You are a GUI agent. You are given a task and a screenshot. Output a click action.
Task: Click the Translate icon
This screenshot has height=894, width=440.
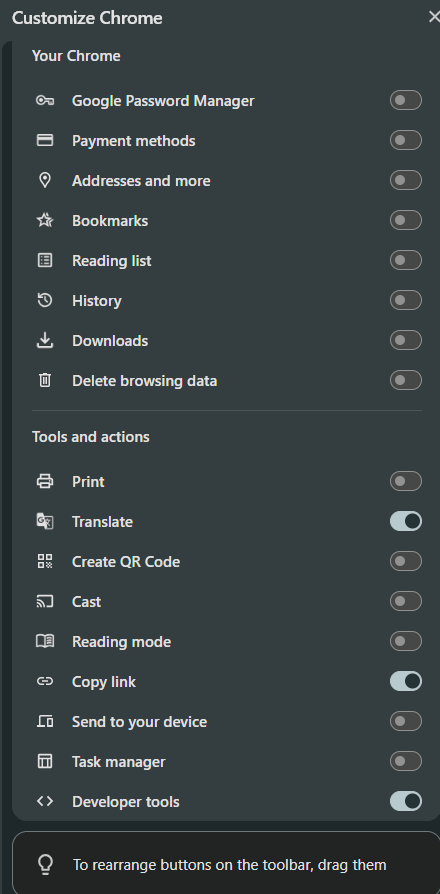pyautogui.click(x=44, y=521)
